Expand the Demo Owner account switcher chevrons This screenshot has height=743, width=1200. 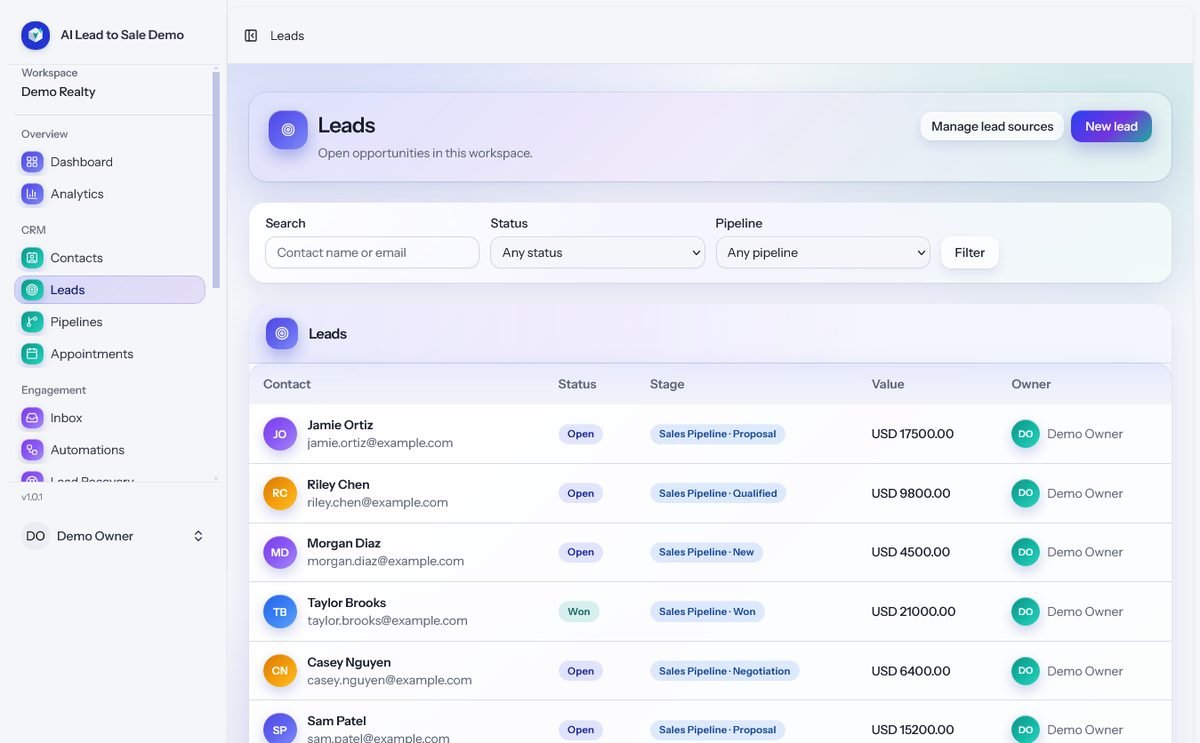point(198,536)
